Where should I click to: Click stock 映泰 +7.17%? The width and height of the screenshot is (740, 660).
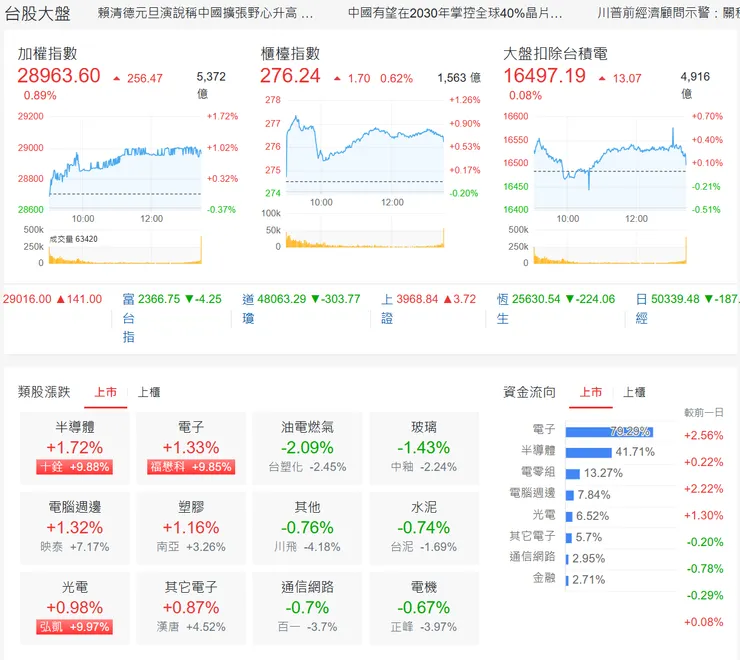click(x=75, y=547)
